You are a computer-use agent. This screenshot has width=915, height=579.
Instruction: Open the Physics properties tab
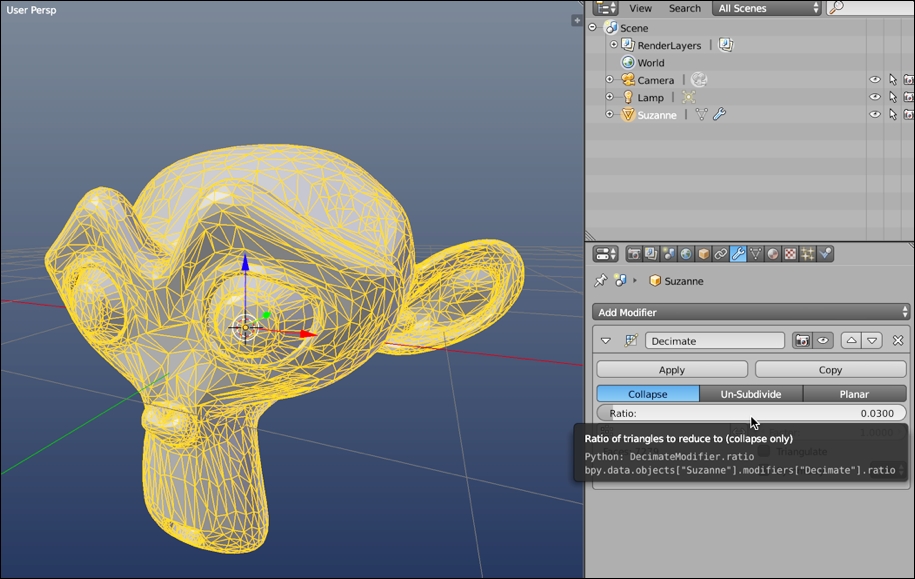tap(825, 254)
